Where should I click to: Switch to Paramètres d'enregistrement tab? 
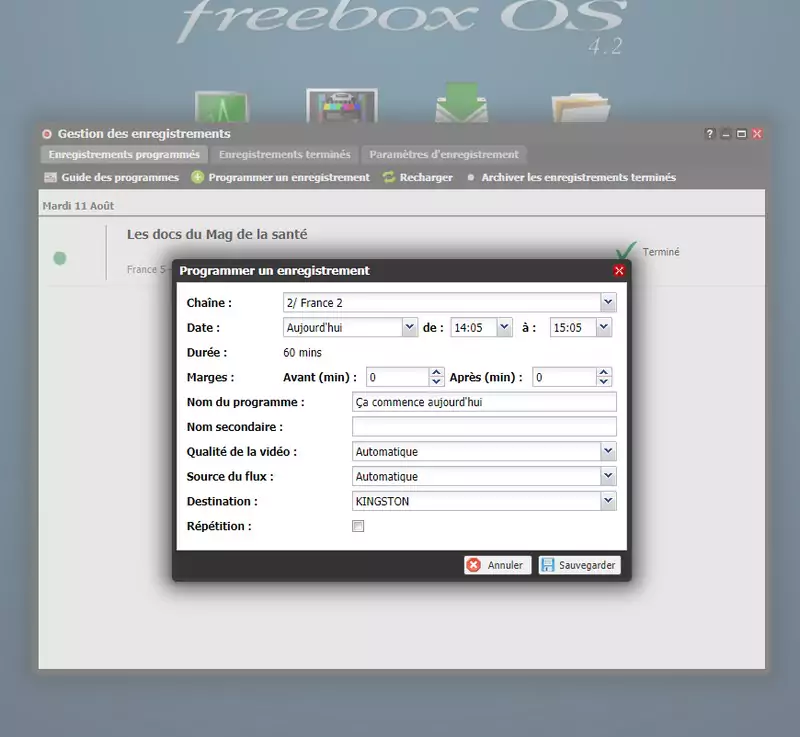pyautogui.click(x=443, y=155)
